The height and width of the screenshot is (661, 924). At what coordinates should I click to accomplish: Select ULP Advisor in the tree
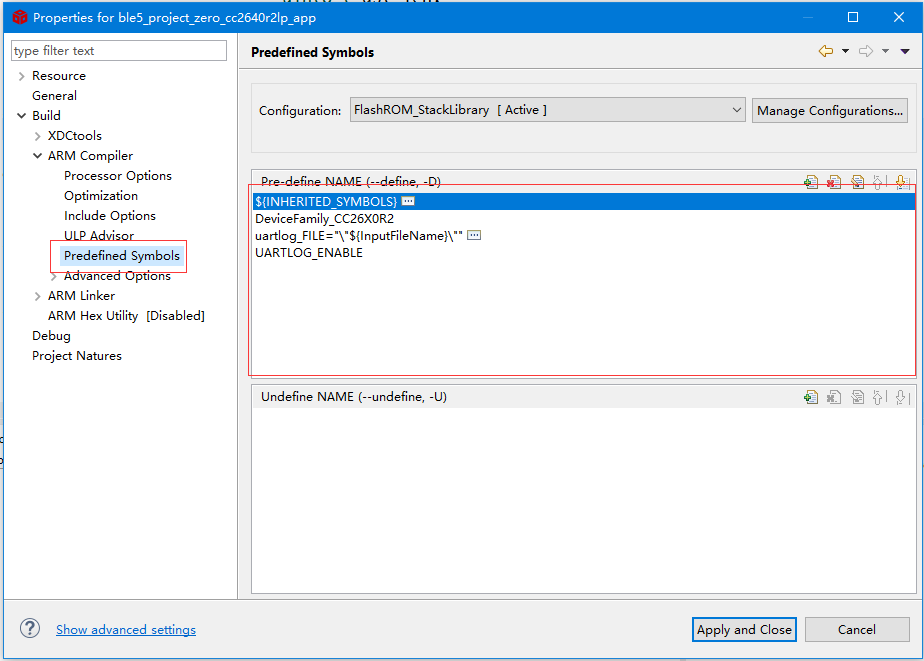point(99,236)
